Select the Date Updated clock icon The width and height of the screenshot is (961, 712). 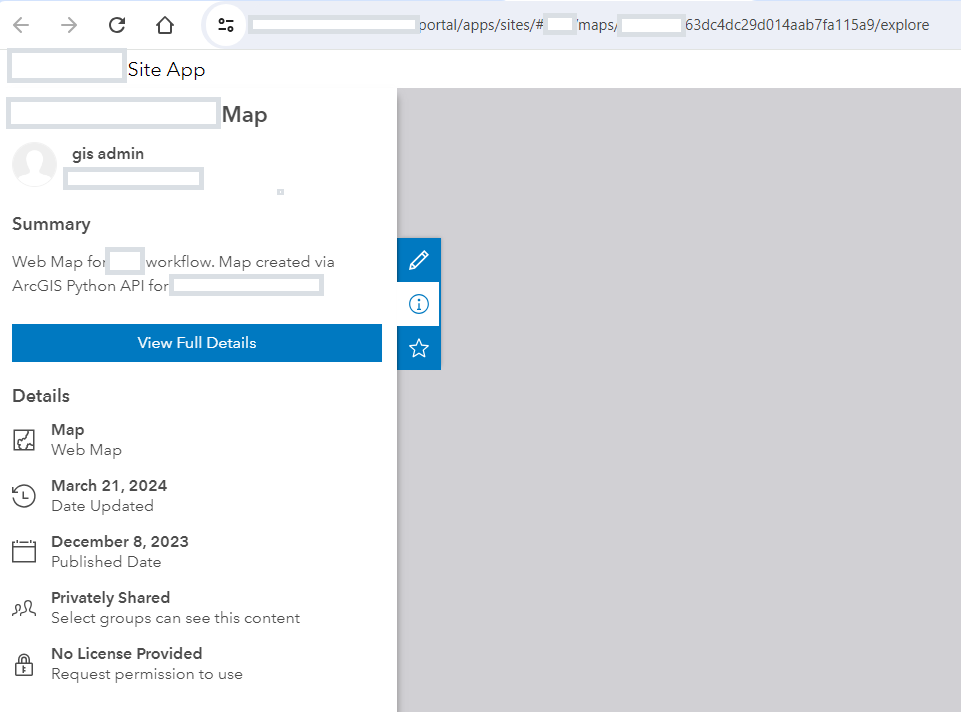click(x=24, y=494)
